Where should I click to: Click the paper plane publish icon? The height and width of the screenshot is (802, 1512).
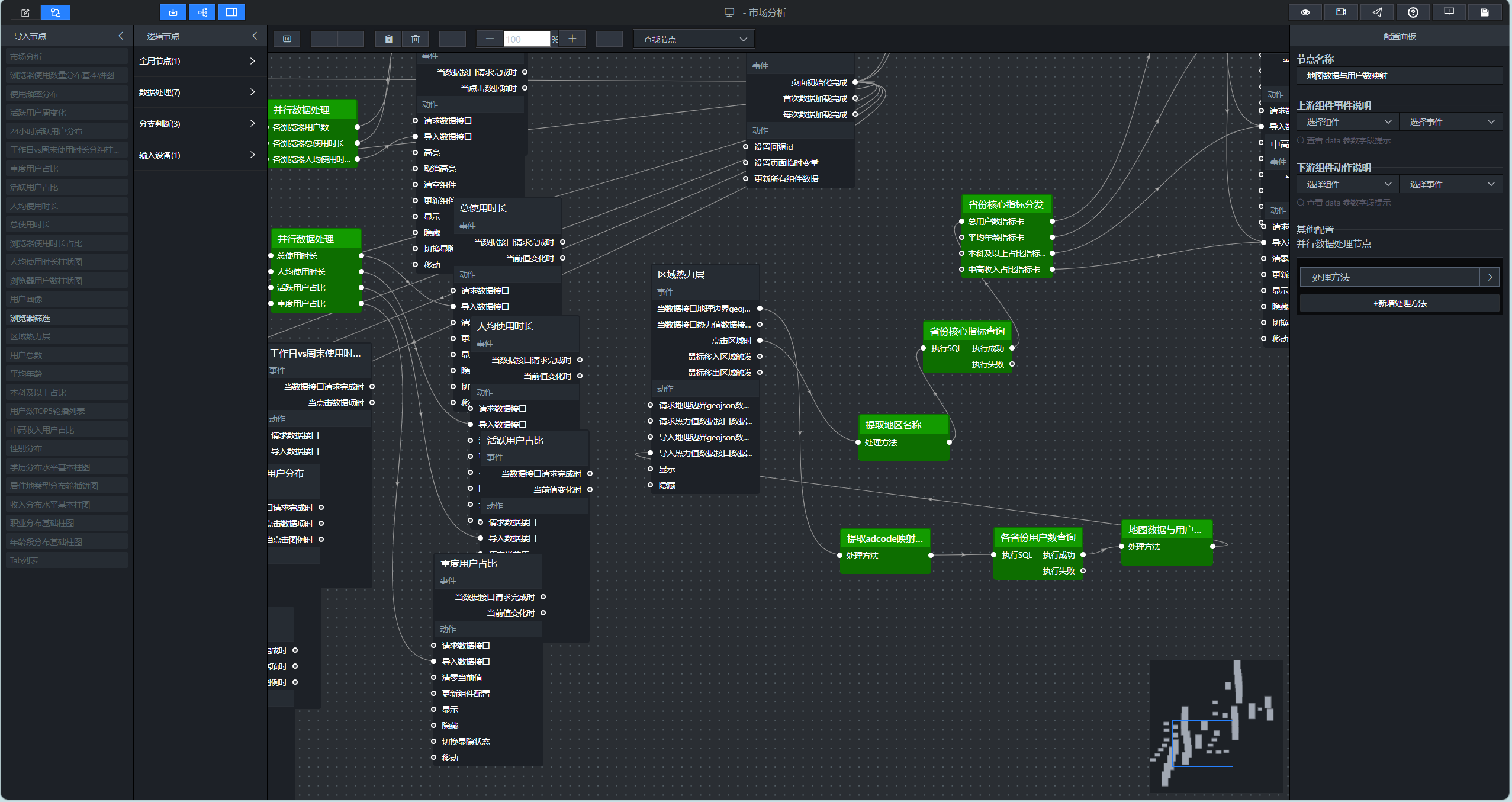[1377, 12]
